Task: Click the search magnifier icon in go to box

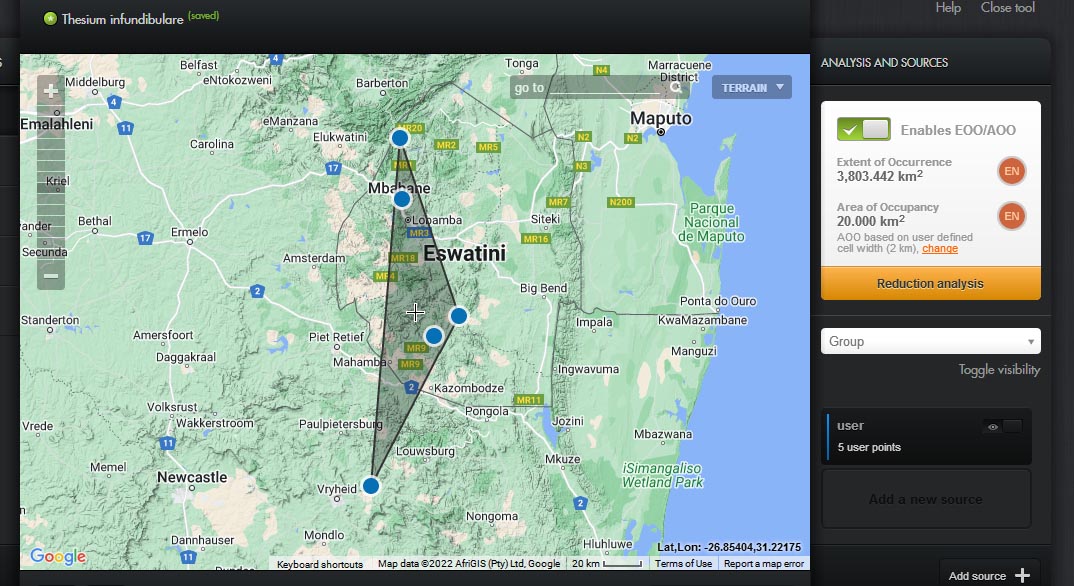Action: pos(678,88)
